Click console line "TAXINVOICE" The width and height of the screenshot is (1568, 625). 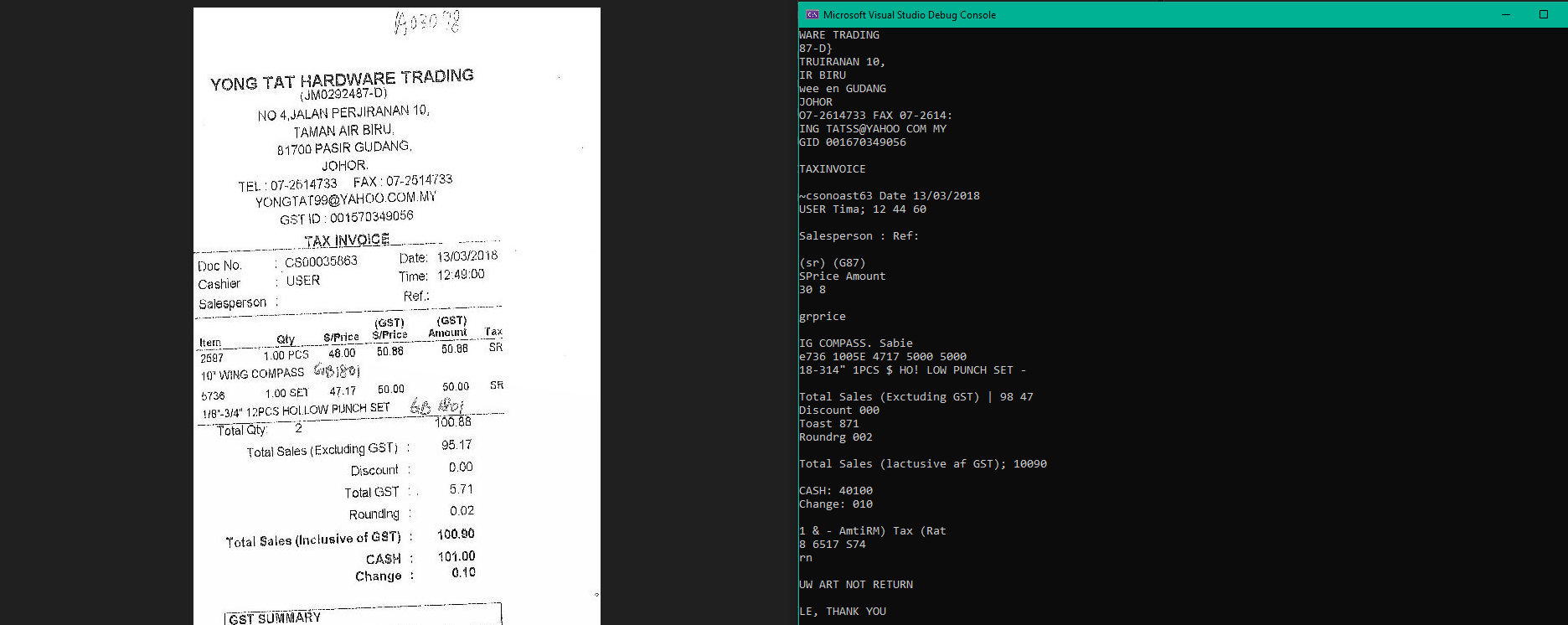[x=833, y=169]
